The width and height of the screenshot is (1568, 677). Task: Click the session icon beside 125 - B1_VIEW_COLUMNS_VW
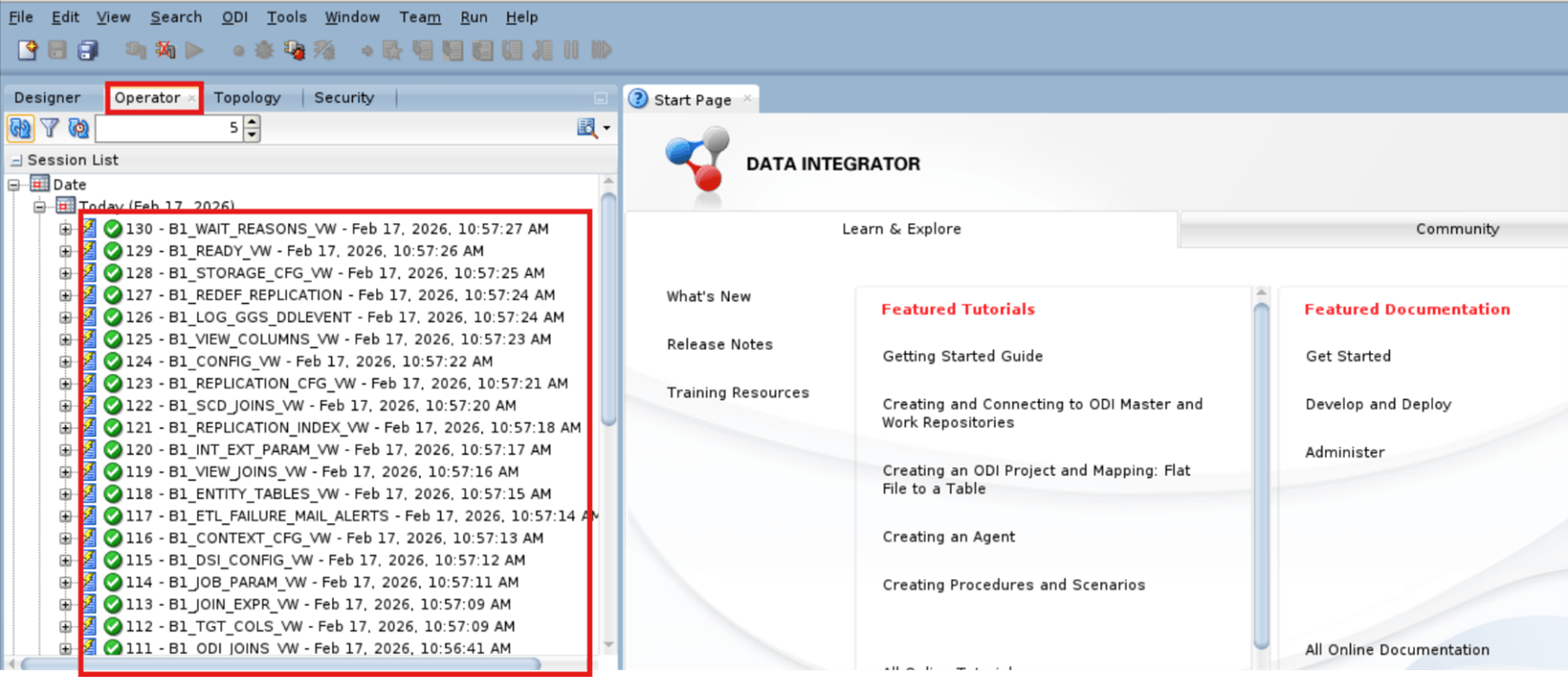[x=89, y=339]
